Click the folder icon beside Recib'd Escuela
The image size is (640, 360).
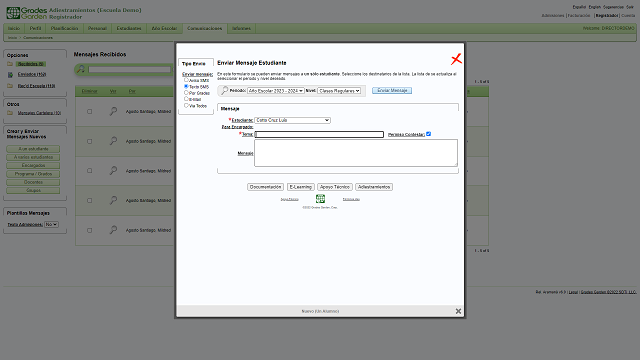point(10,86)
